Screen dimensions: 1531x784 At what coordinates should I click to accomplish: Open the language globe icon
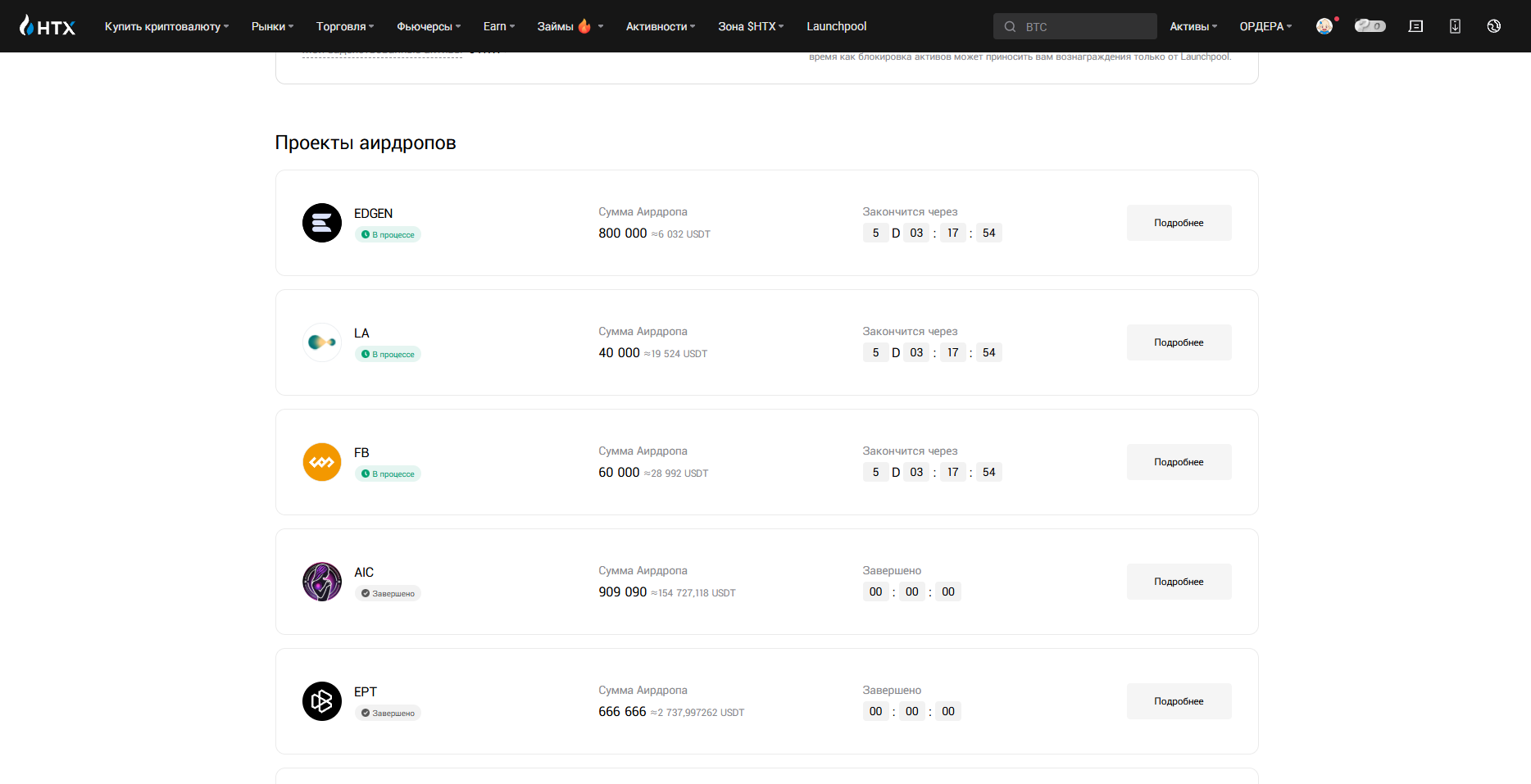pyautogui.click(x=1494, y=26)
